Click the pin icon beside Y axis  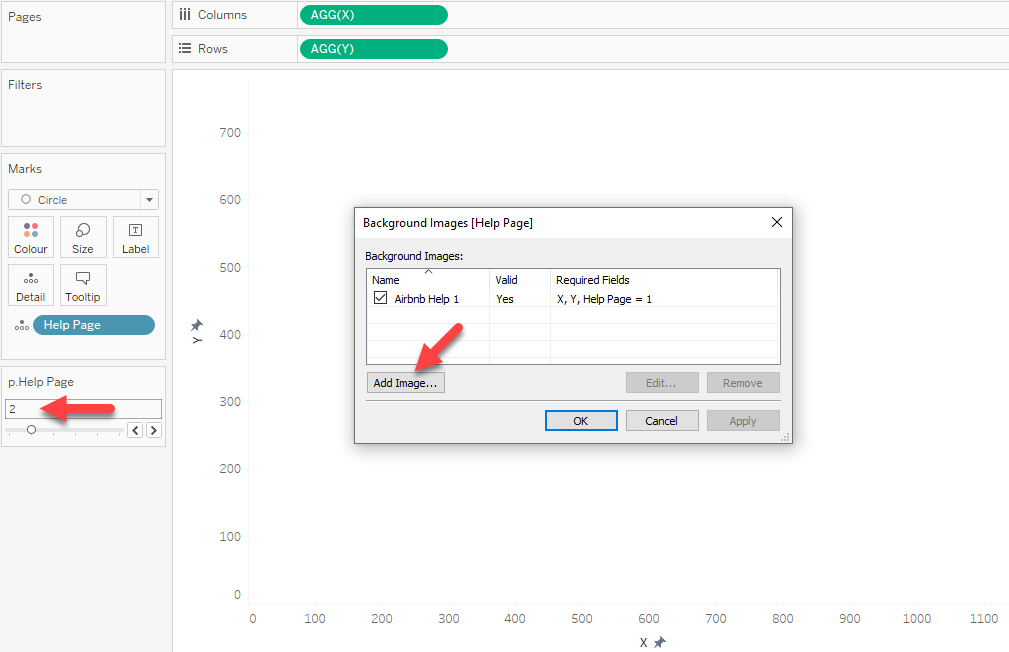pos(197,325)
